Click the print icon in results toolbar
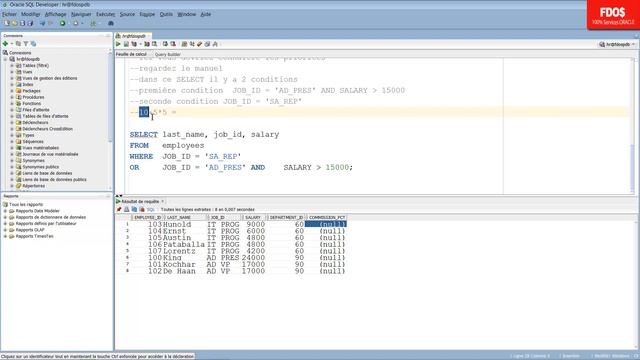Image resolution: width=640 pixels, height=360 pixels. coord(127,209)
